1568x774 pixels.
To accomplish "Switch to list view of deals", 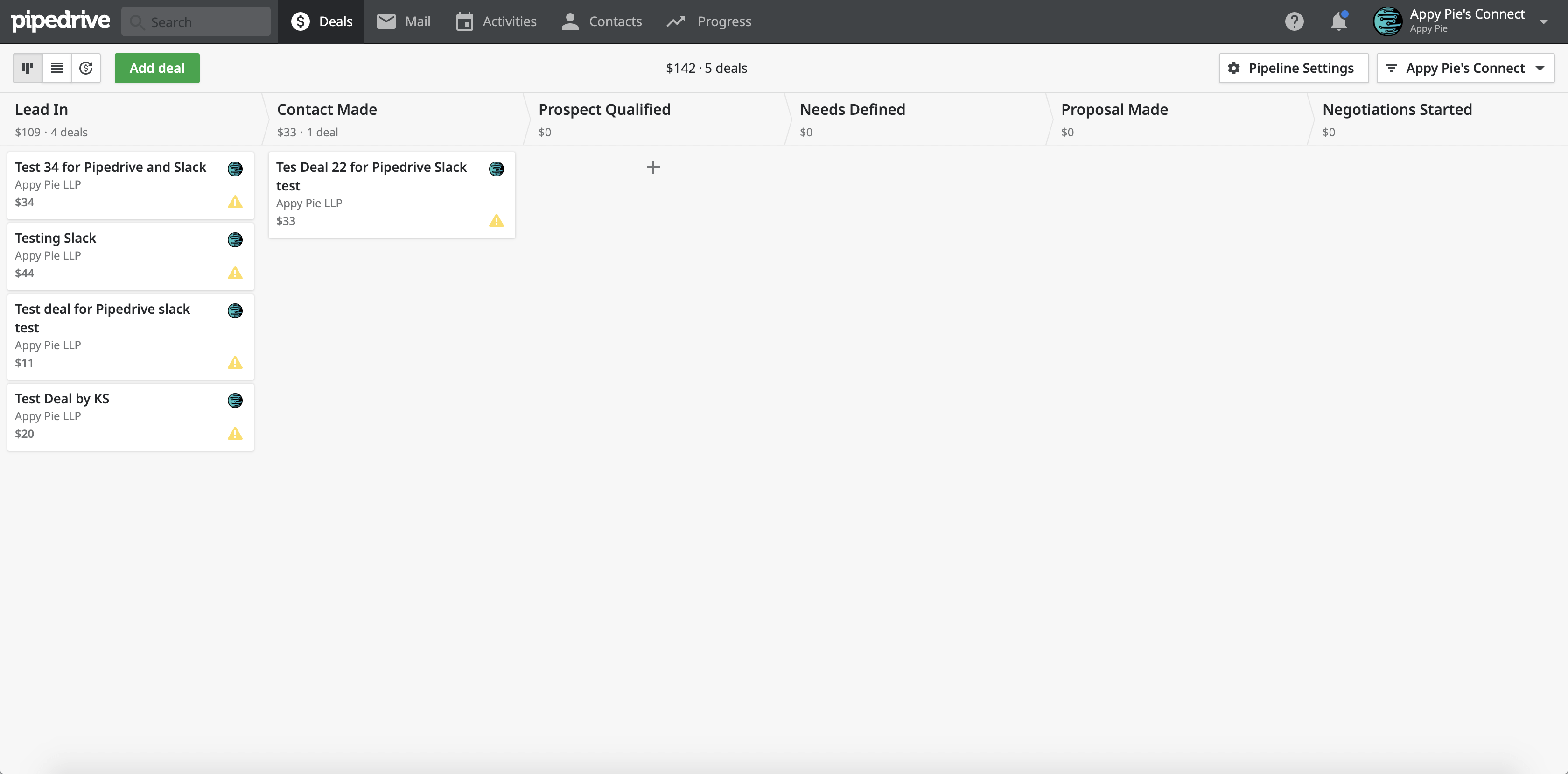I will [56, 68].
